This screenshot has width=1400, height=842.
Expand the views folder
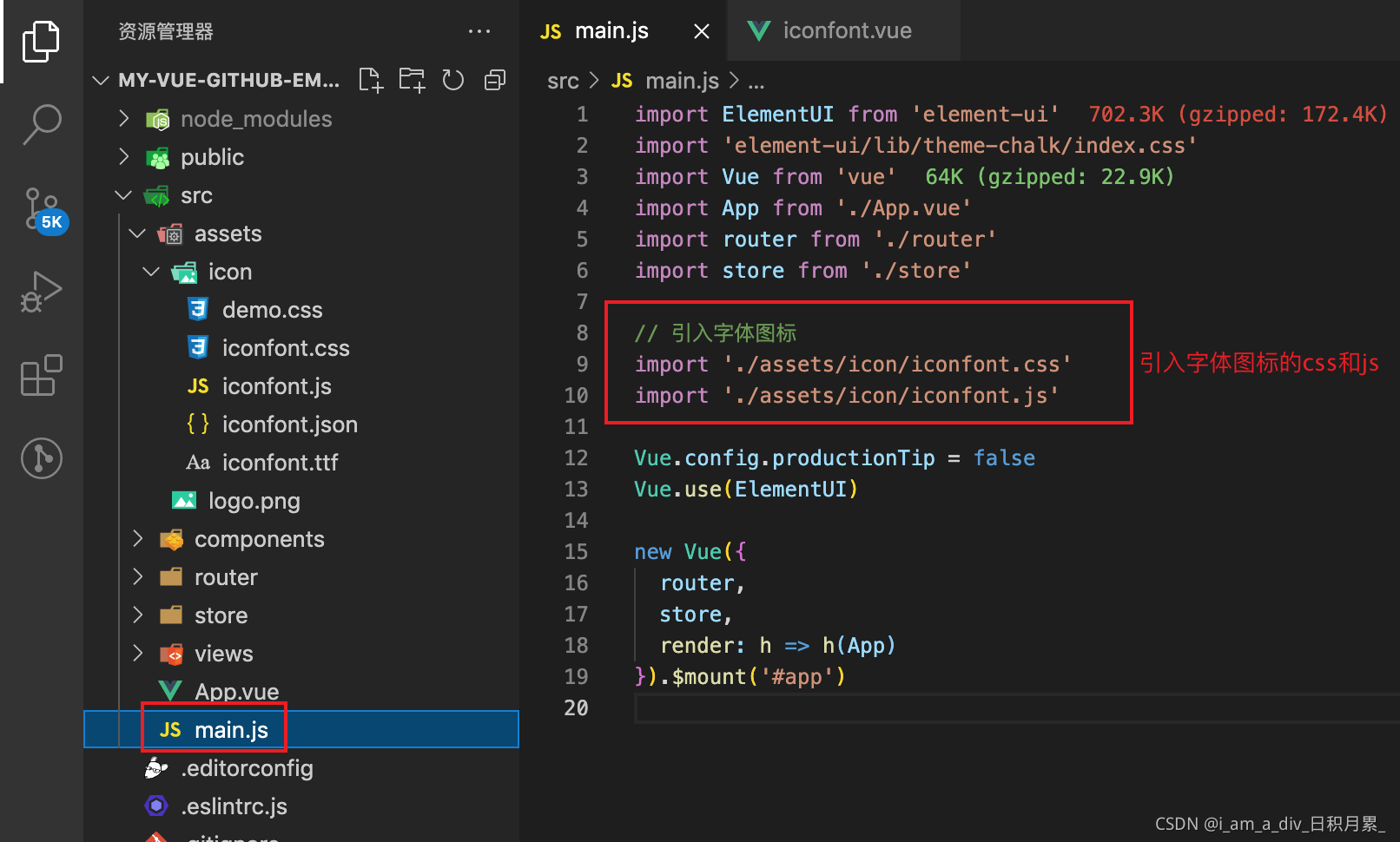(137, 654)
